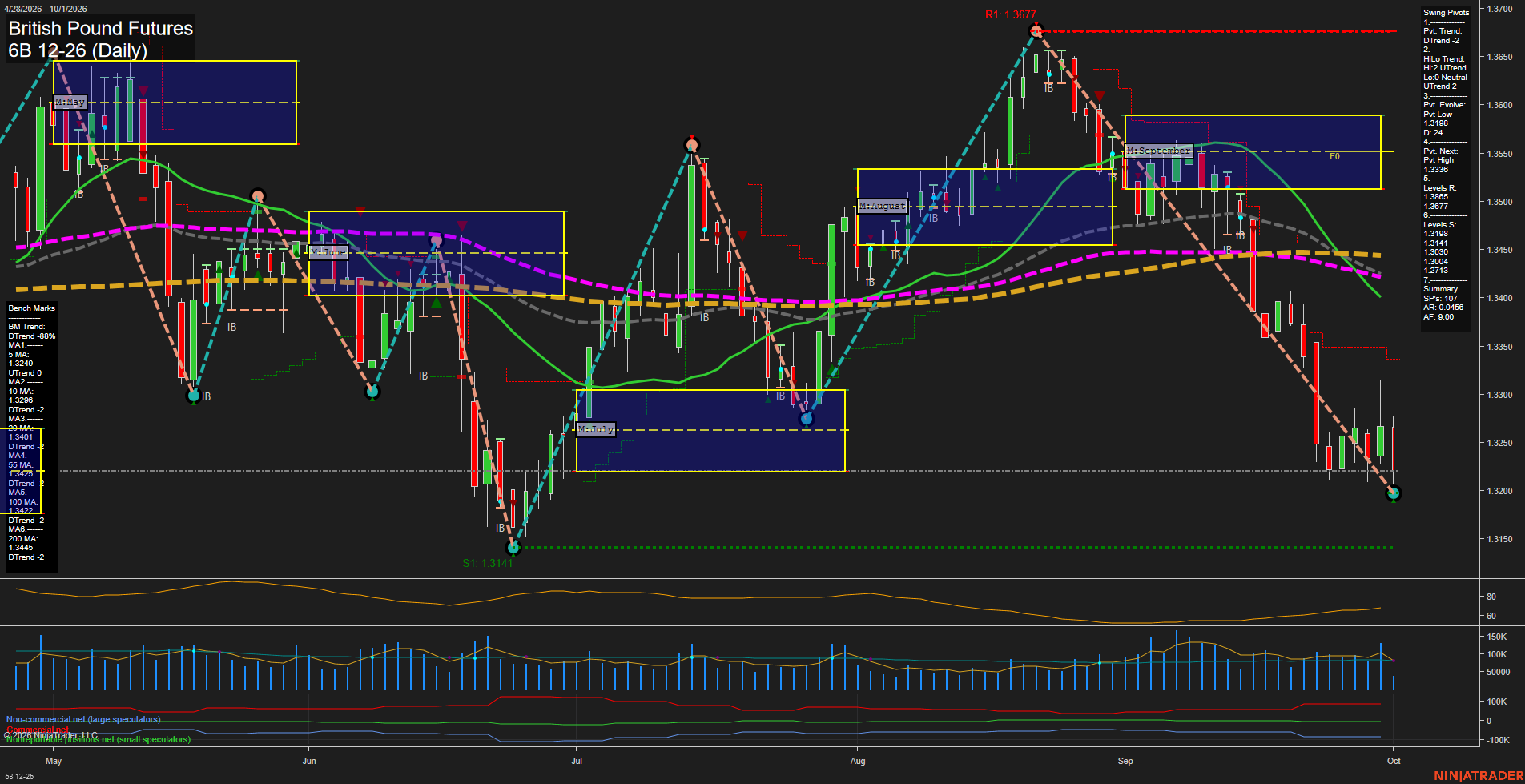Select the M:May monthly range label

click(x=70, y=102)
